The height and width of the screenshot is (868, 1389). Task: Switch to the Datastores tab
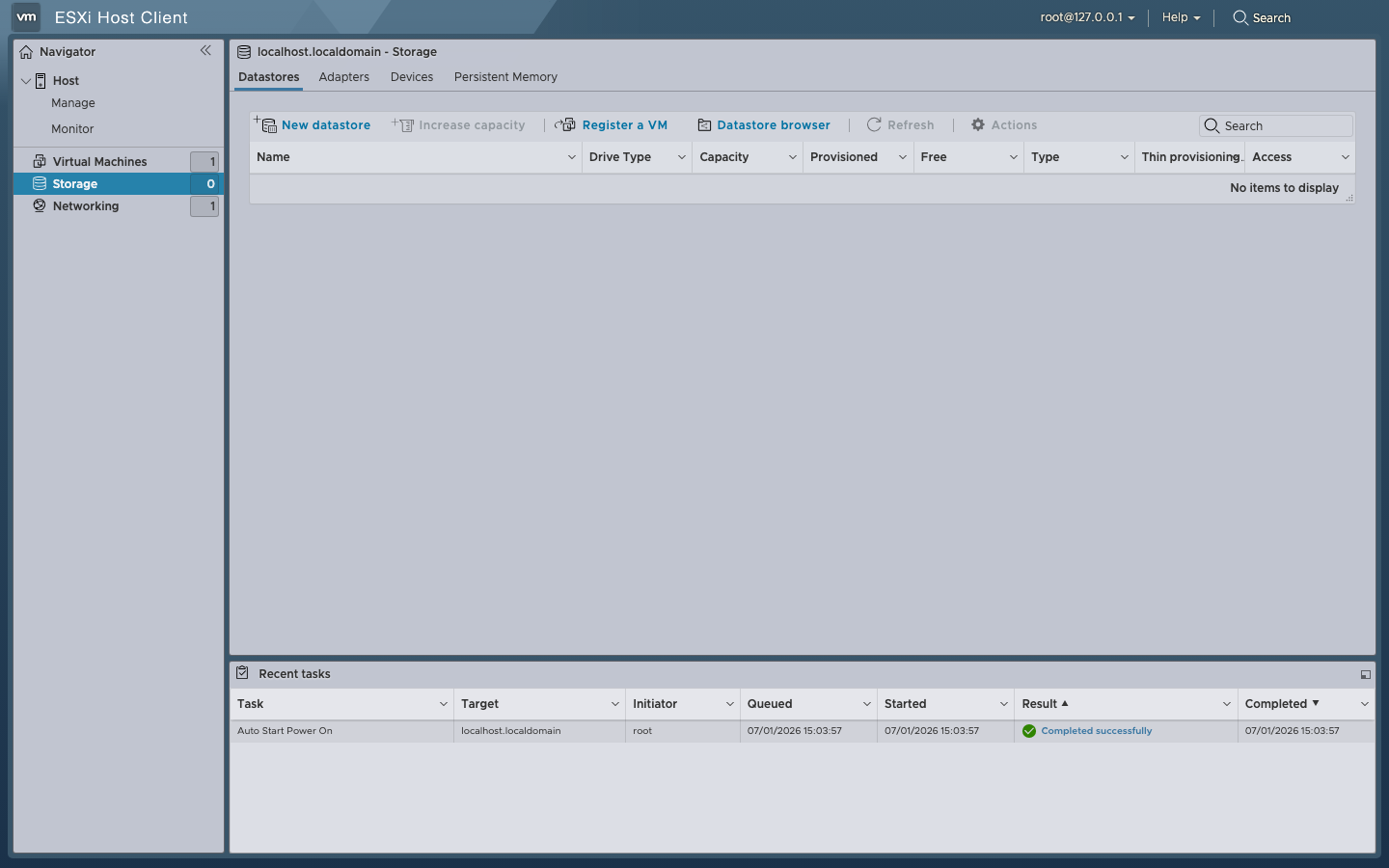click(x=269, y=77)
